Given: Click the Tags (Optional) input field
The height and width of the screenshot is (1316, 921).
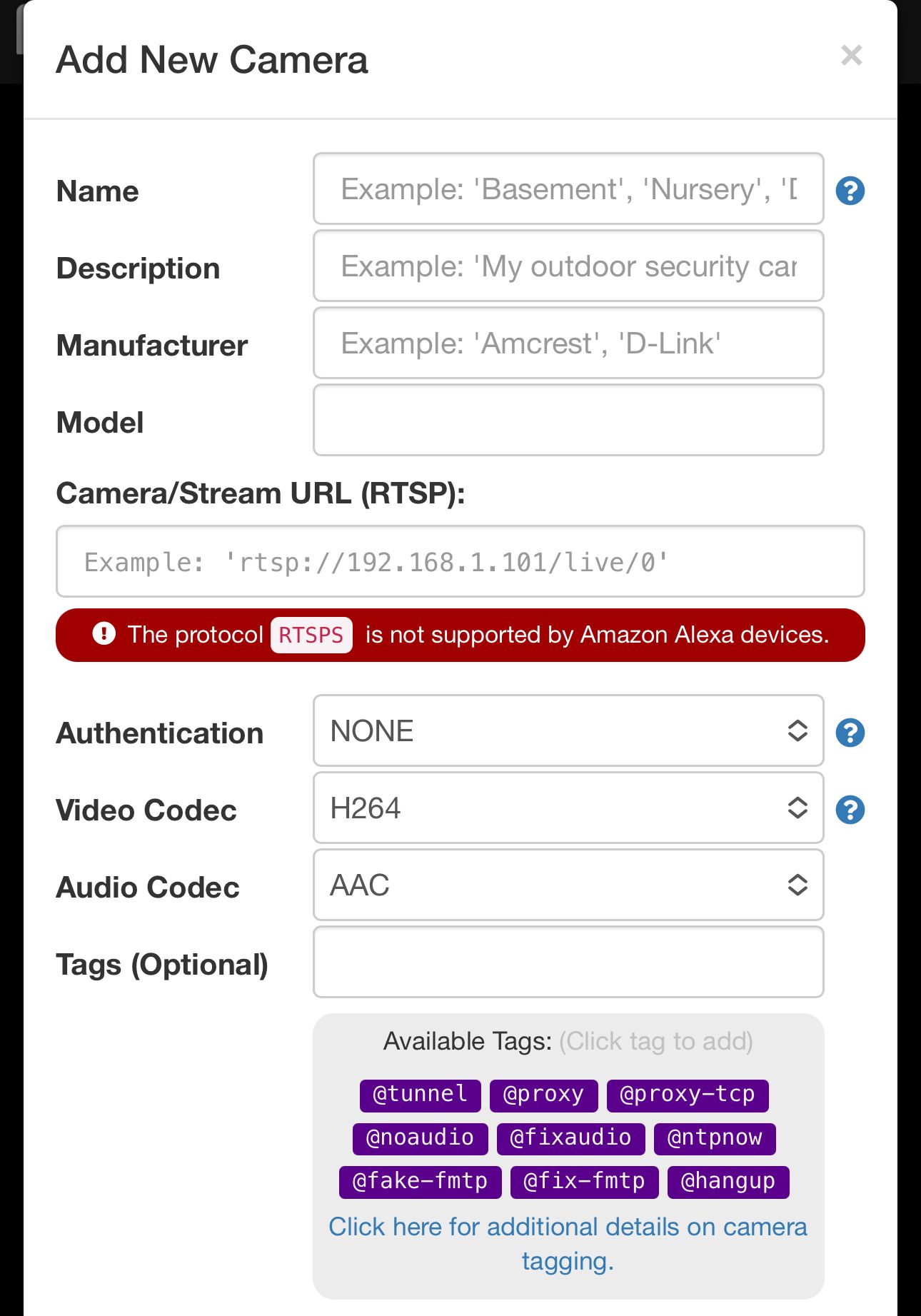Looking at the screenshot, I should click(568, 963).
